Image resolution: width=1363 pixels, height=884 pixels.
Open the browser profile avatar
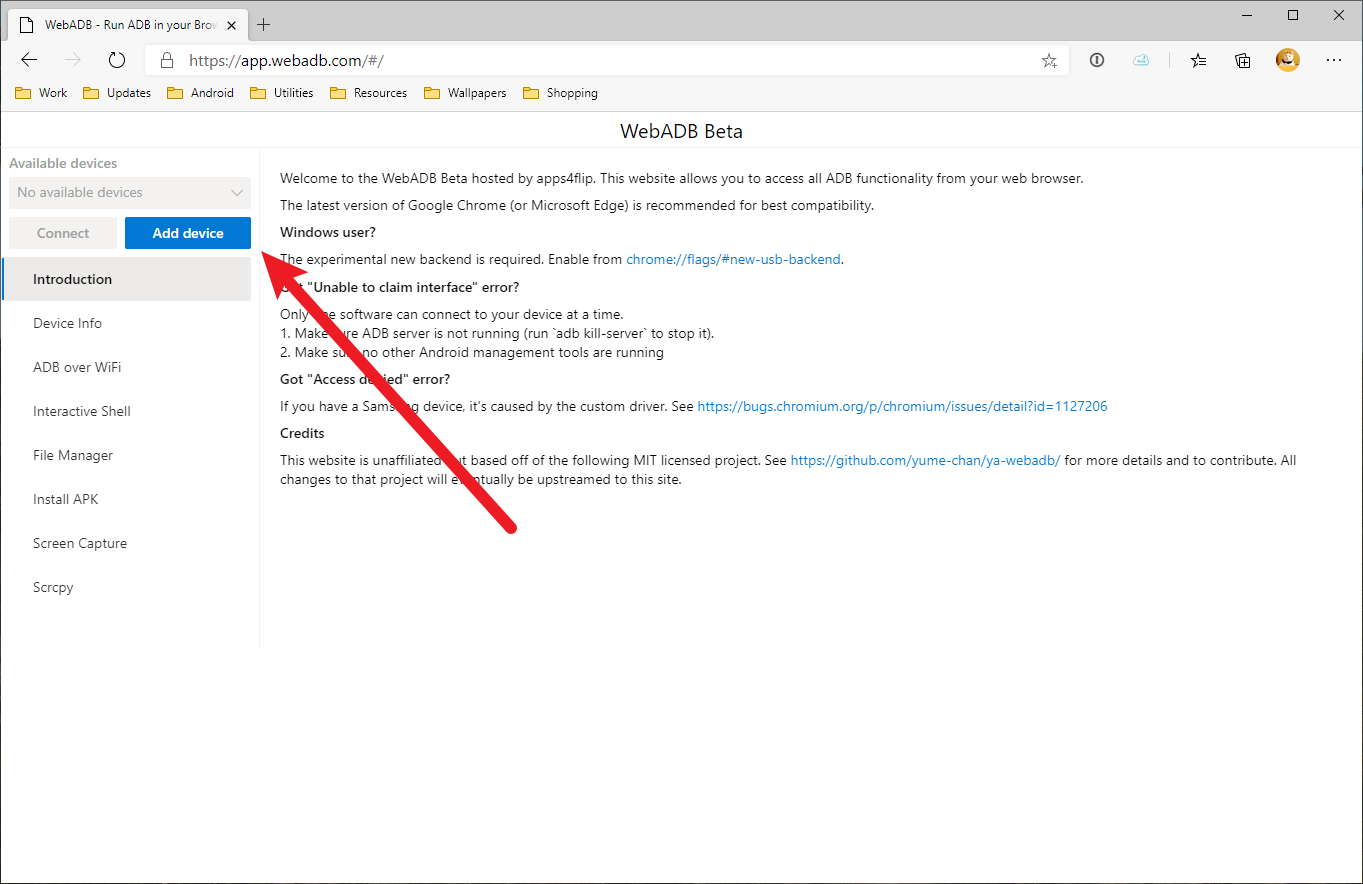pos(1288,60)
